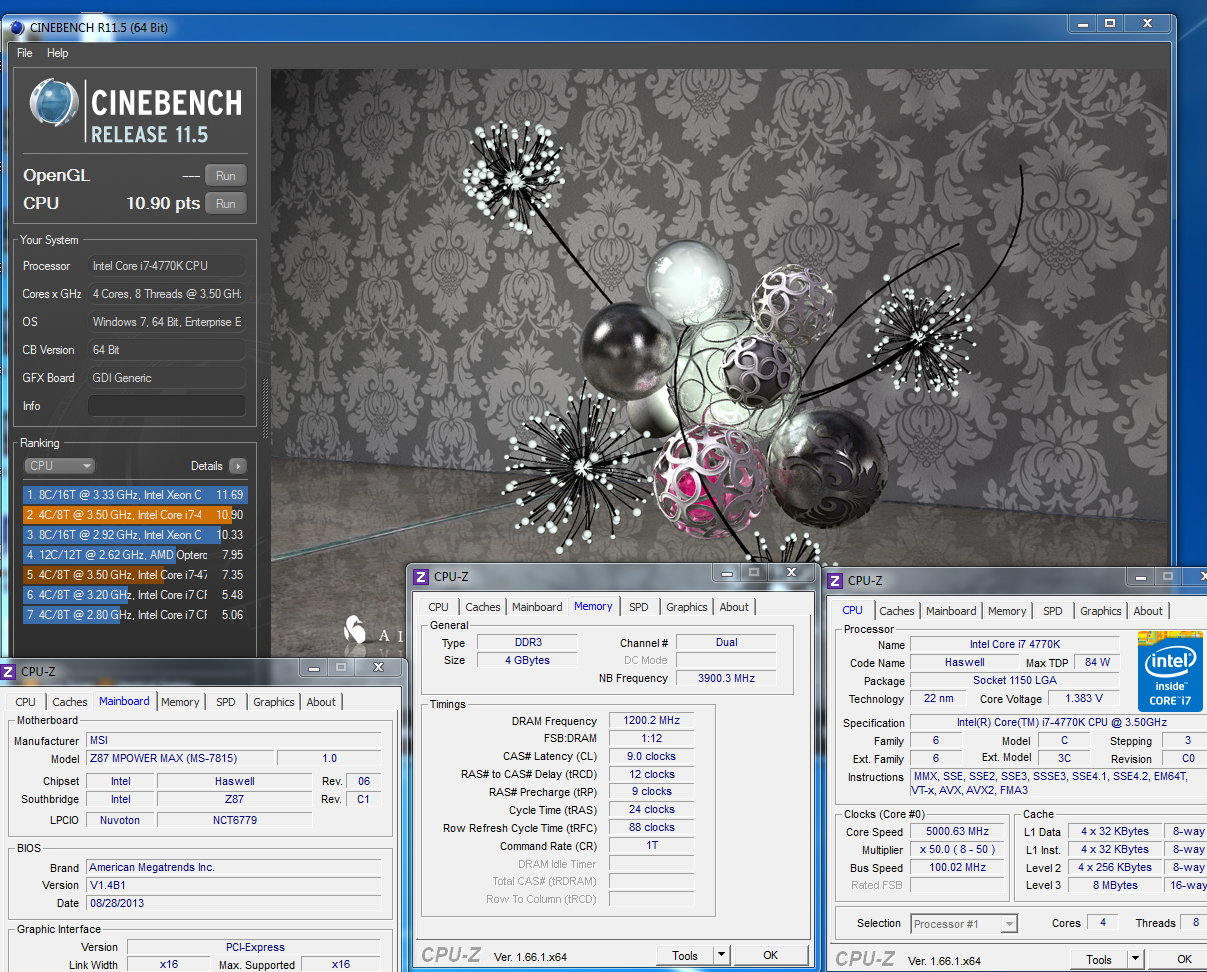Open About tab in Mainboard CPU-Z window
The height and width of the screenshot is (972, 1207).
point(321,702)
